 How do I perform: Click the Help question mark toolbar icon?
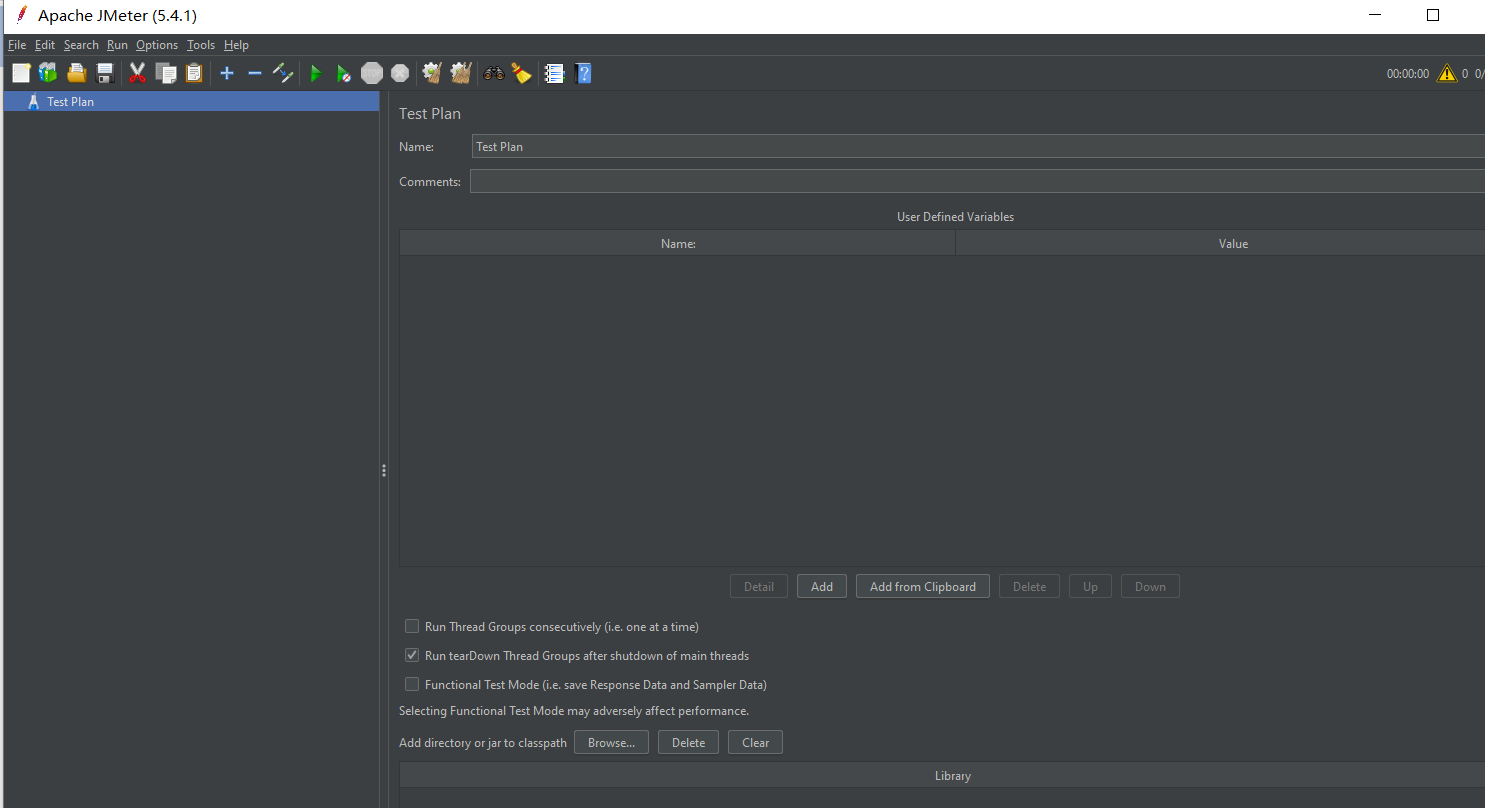click(583, 73)
